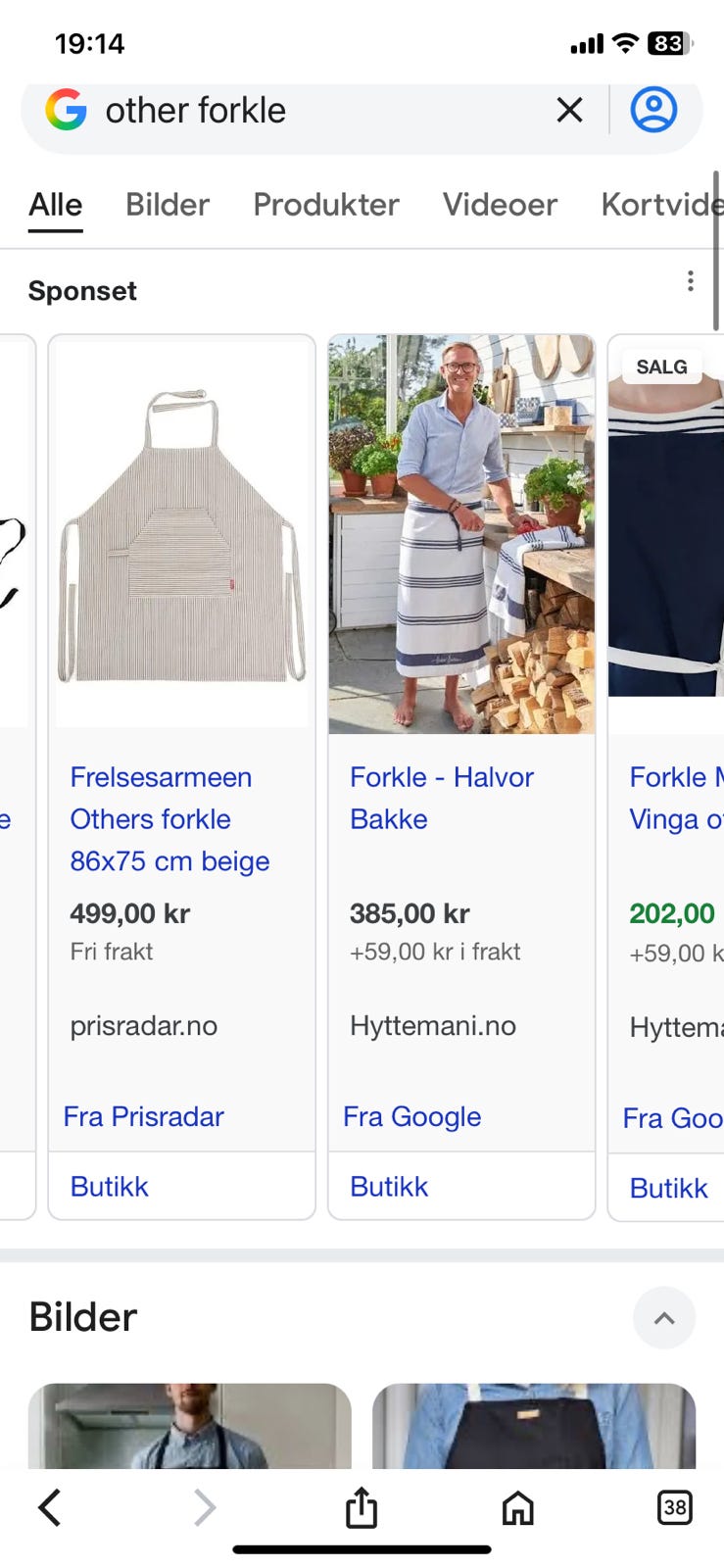Open the beige striped apron image
The width and height of the screenshot is (724, 1568).
pos(182,534)
